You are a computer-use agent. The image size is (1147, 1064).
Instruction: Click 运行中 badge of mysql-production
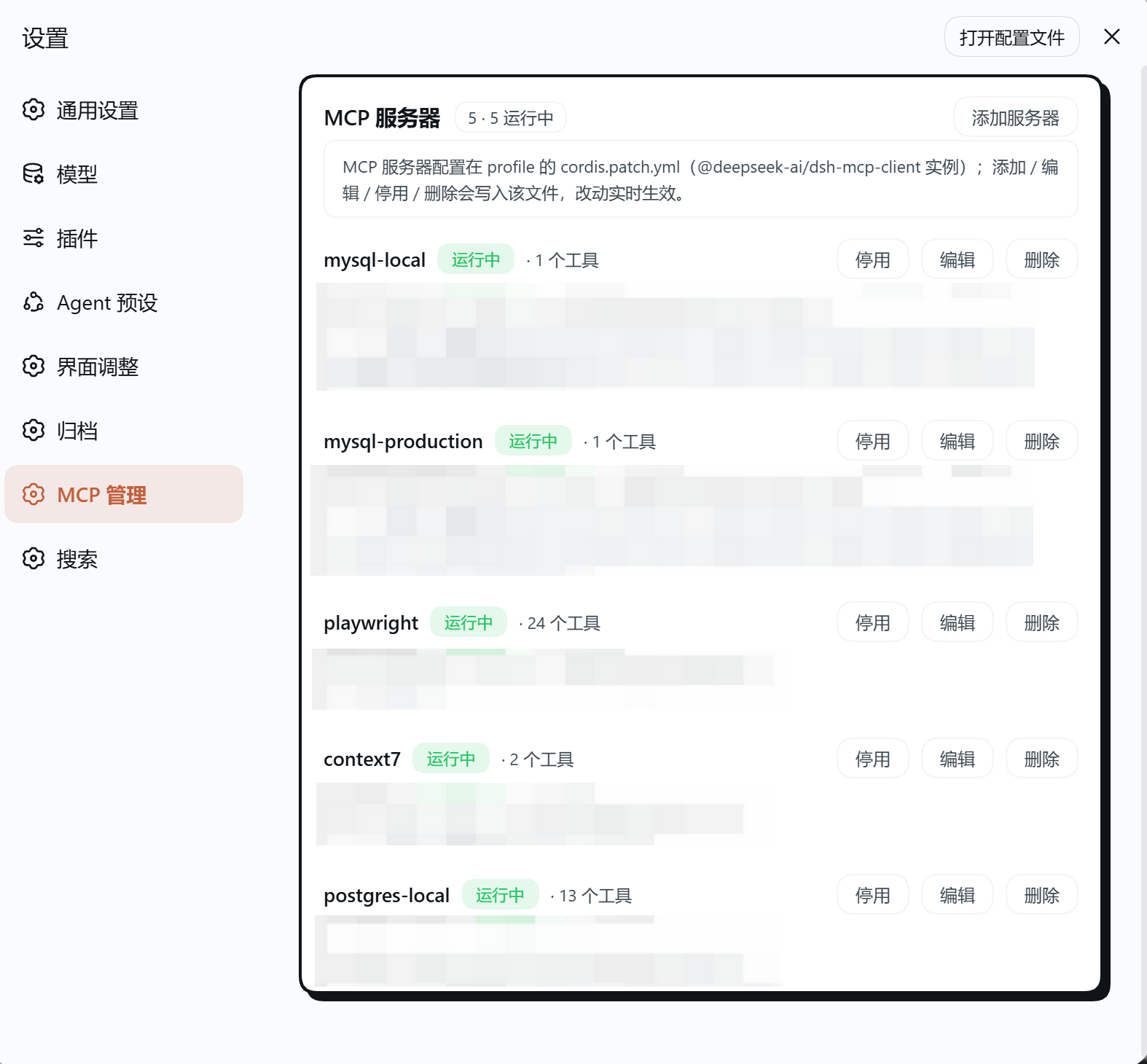click(533, 441)
